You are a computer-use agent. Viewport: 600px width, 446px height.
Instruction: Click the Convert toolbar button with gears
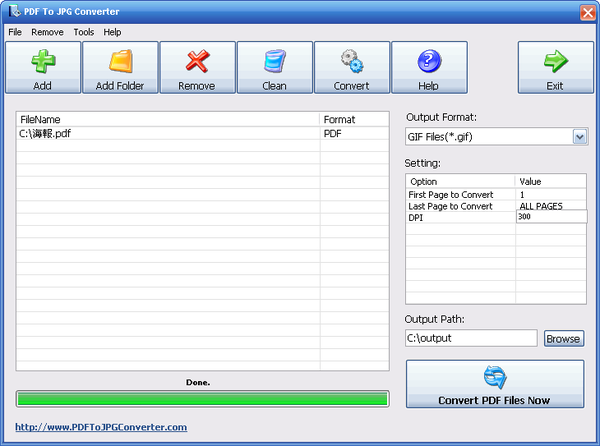(352, 67)
